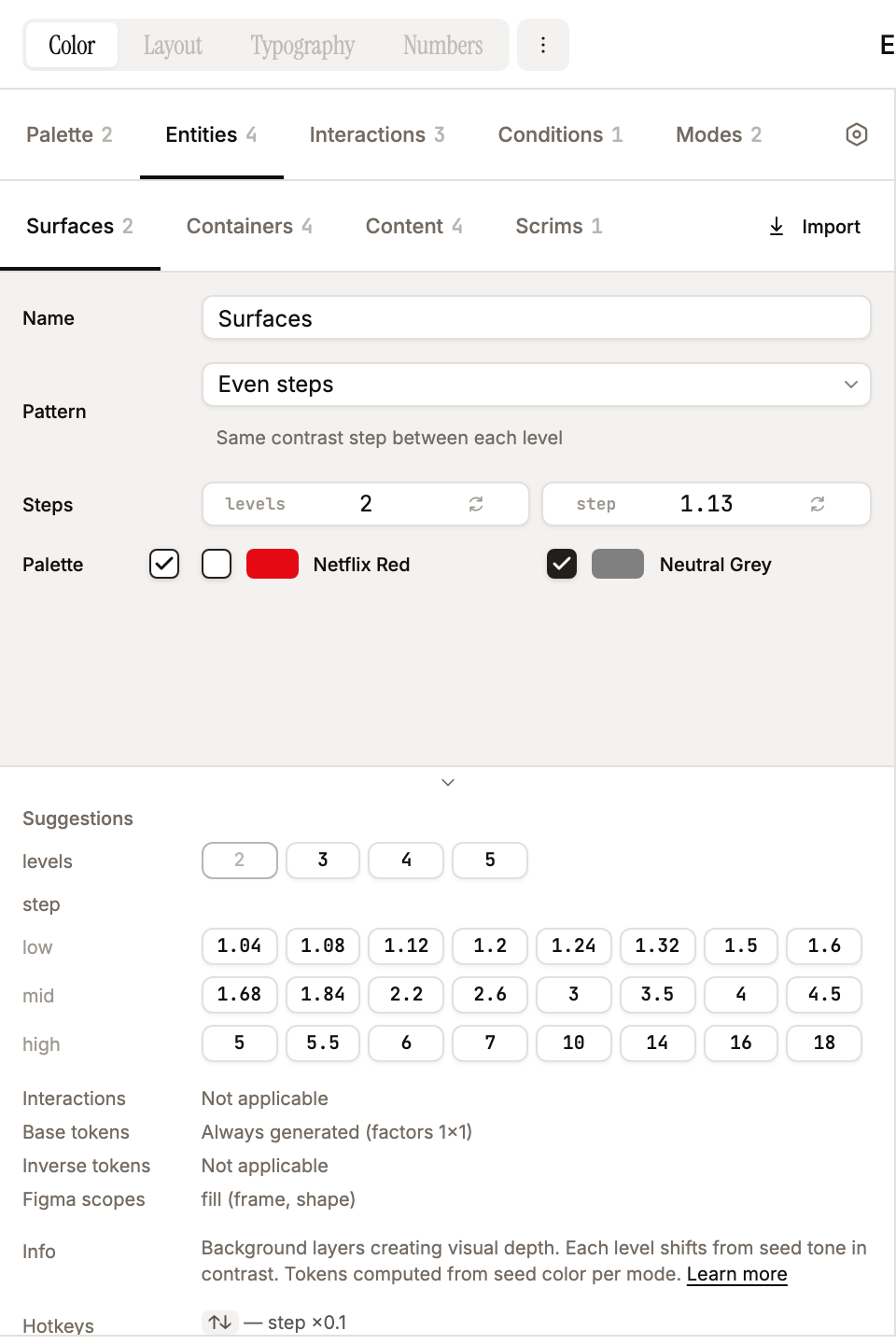The height and width of the screenshot is (1344, 896).
Task: Pick high step suggestion 7
Action: click(x=490, y=1043)
